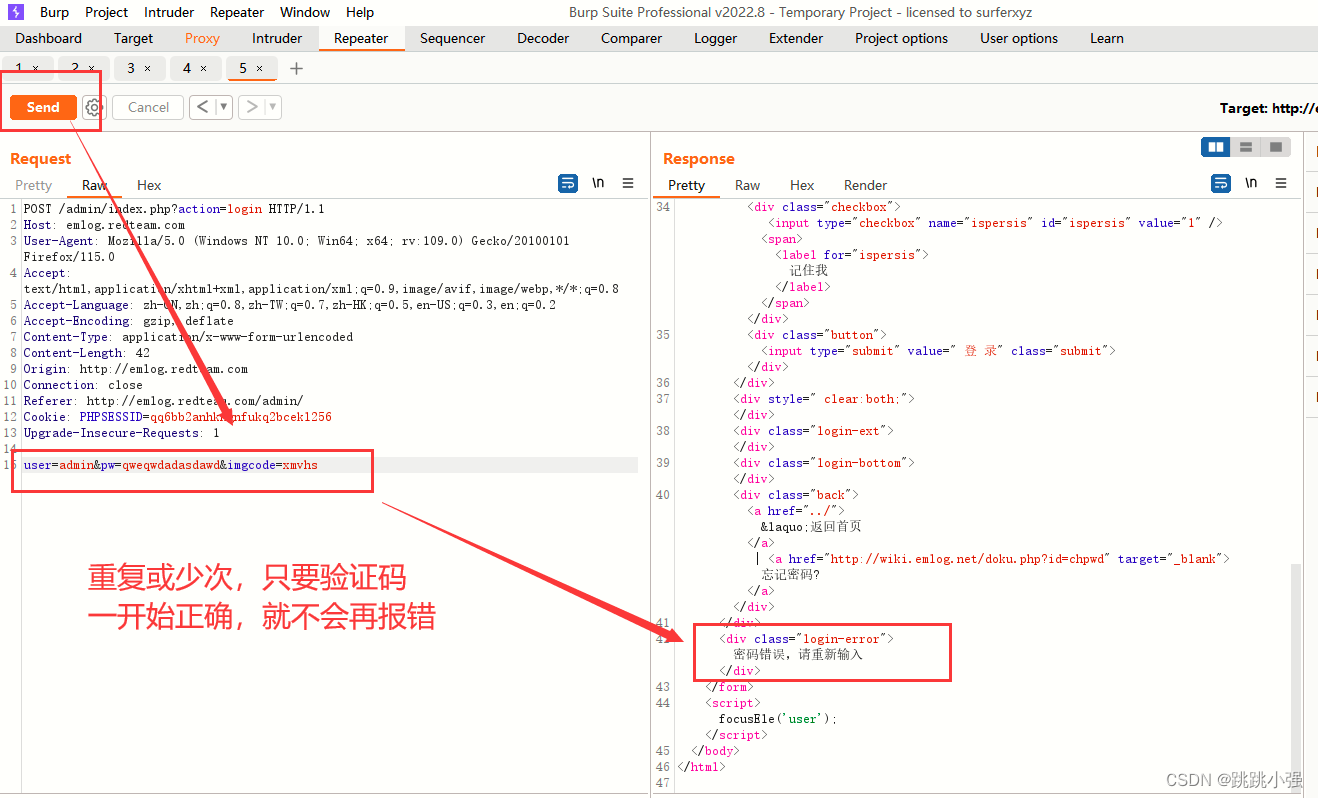Send the request
This screenshot has height=798, width=1318.
(x=43, y=107)
